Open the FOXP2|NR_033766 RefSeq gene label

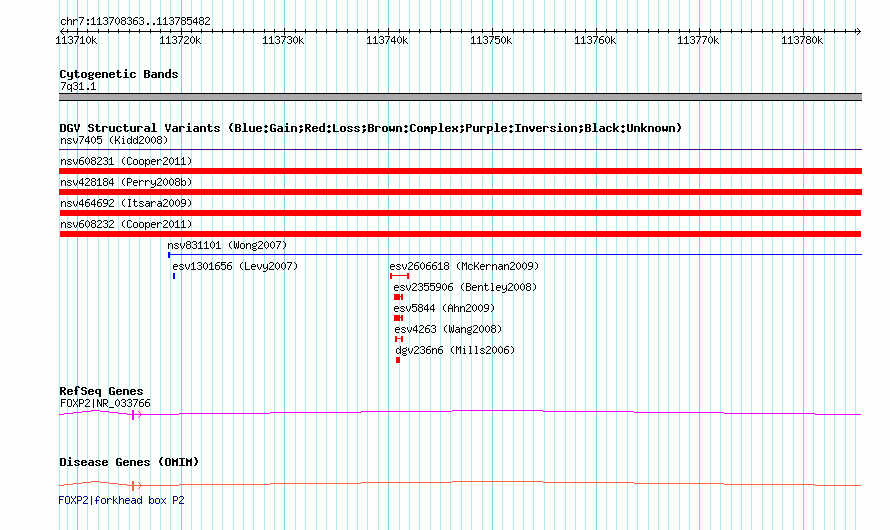click(x=105, y=403)
